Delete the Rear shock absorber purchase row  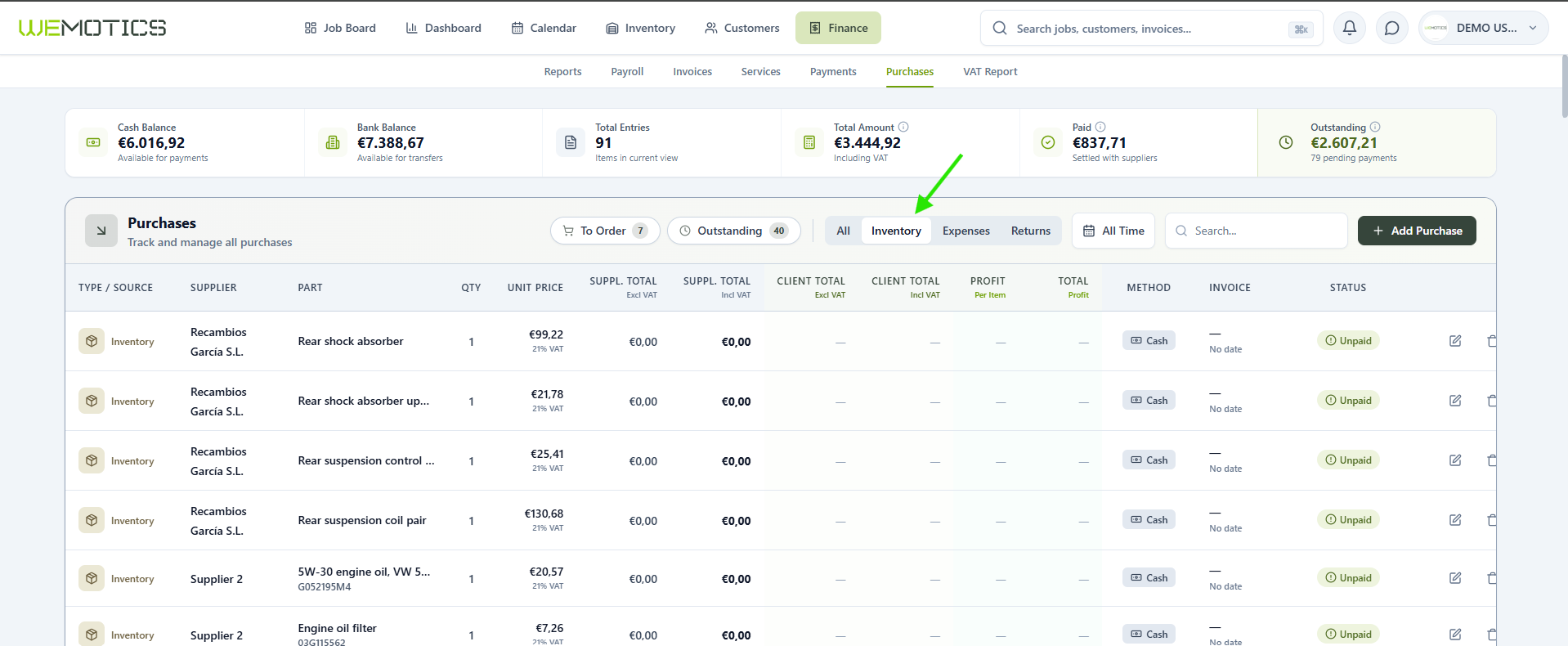tap(1491, 341)
